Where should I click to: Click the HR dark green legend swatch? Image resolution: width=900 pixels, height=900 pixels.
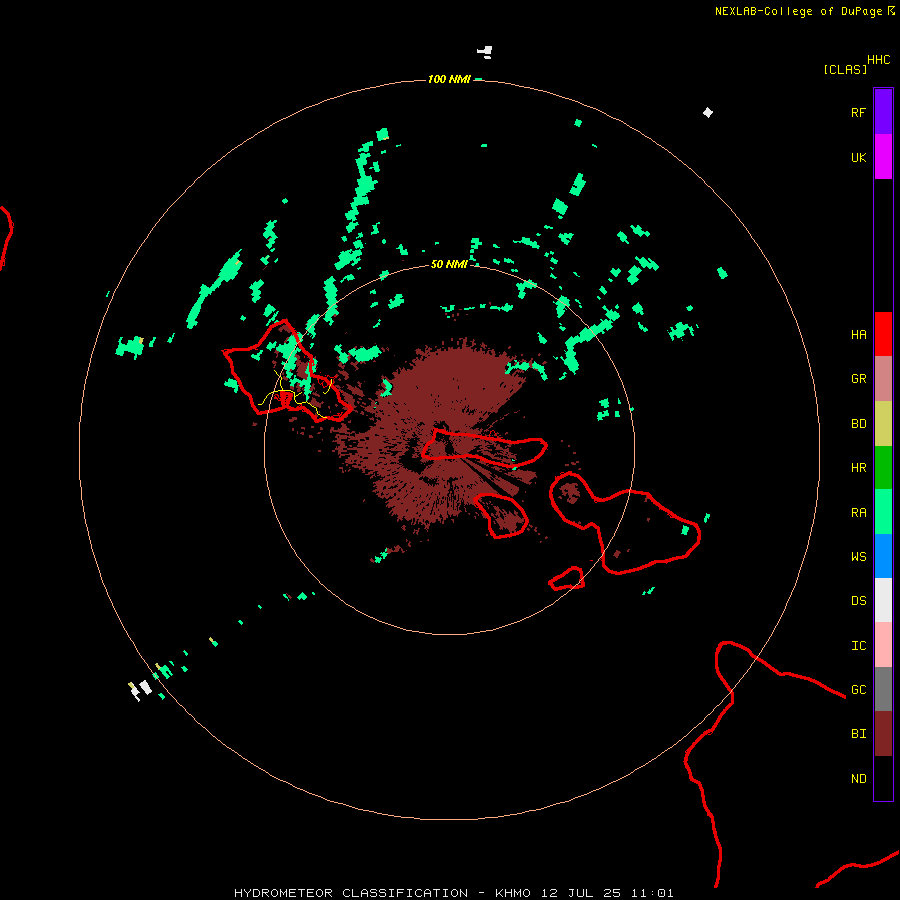click(883, 468)
